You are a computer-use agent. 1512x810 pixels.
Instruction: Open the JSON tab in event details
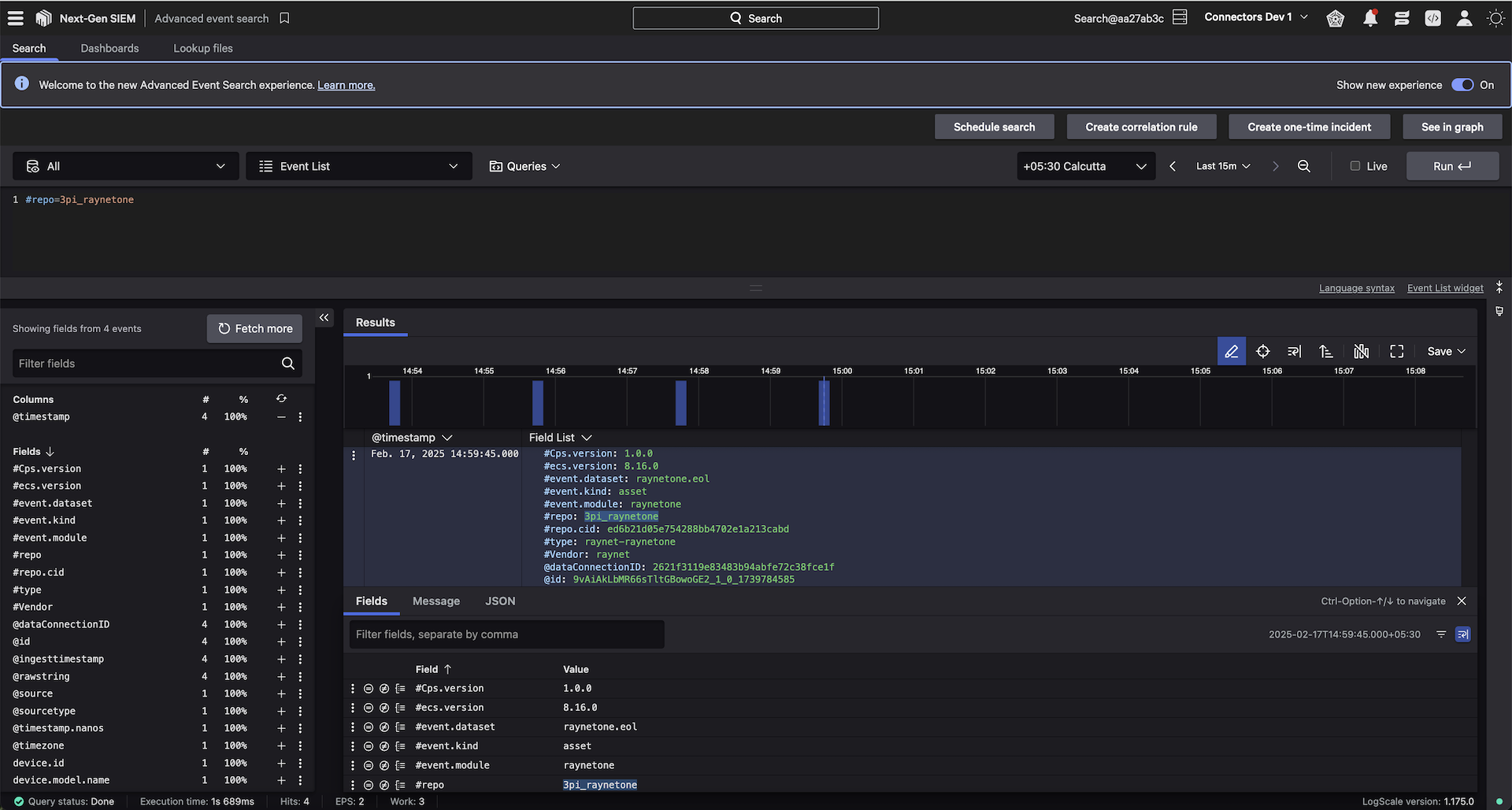500,601
